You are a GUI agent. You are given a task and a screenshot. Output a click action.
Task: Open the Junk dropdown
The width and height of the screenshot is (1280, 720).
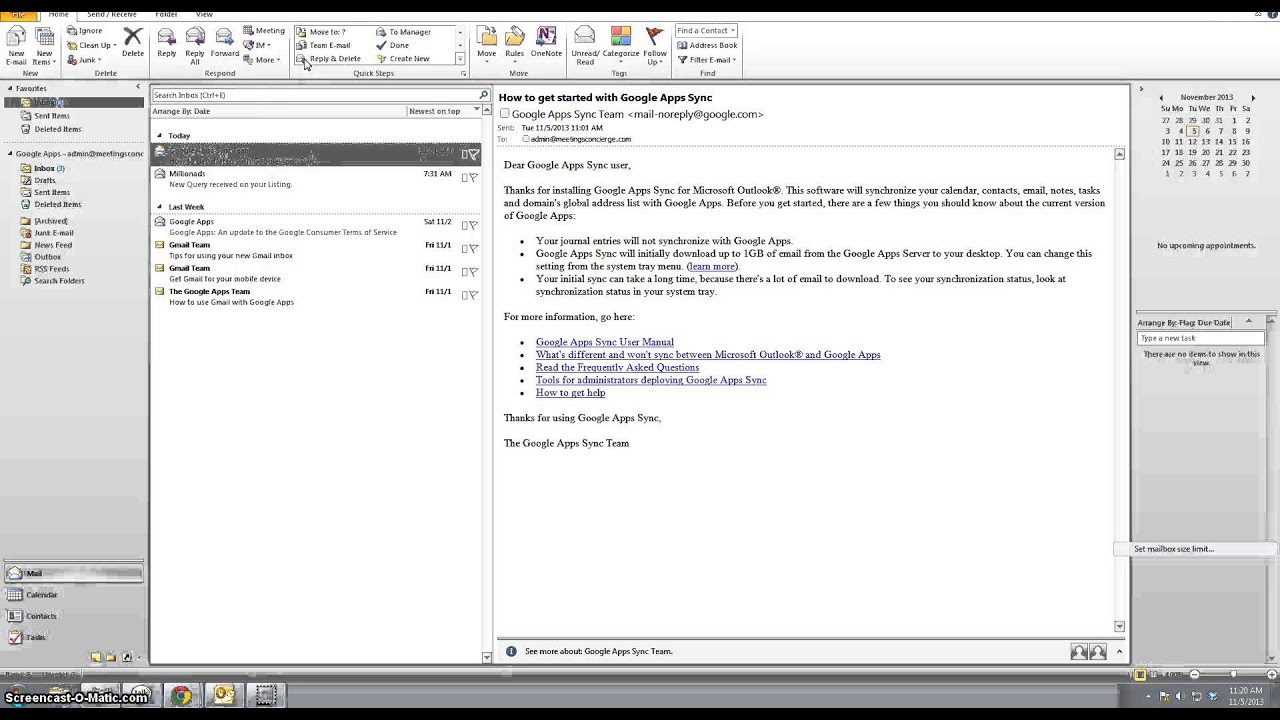(84, 60)
